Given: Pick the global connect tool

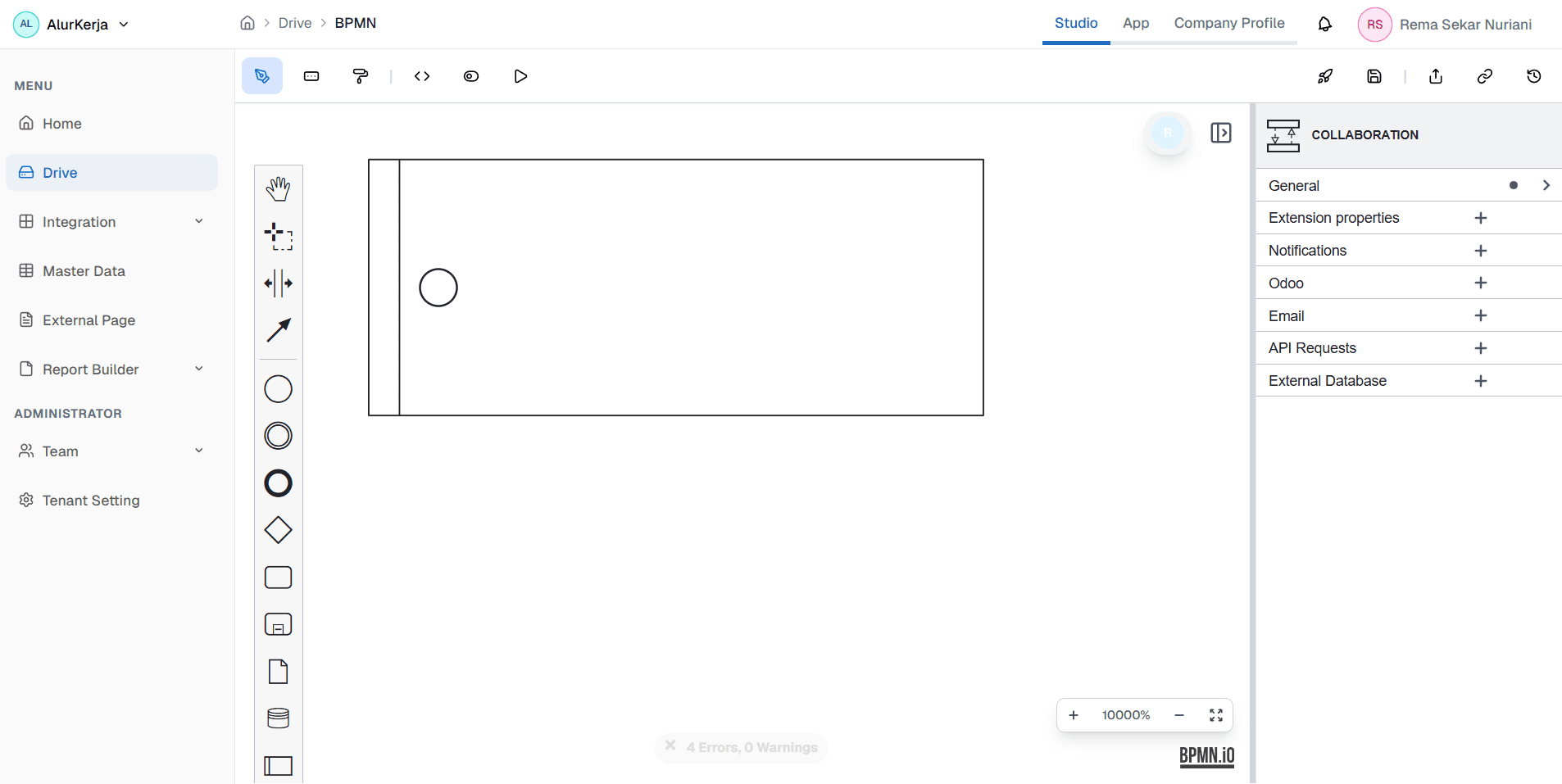Looking at the screenshot, I should [278, 331].
